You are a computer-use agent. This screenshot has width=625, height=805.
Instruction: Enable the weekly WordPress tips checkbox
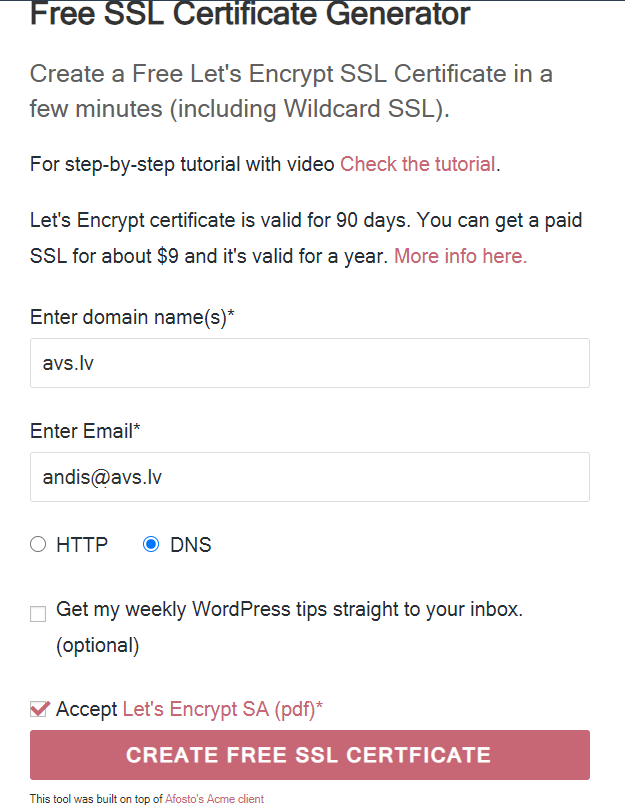pos(38,614)
